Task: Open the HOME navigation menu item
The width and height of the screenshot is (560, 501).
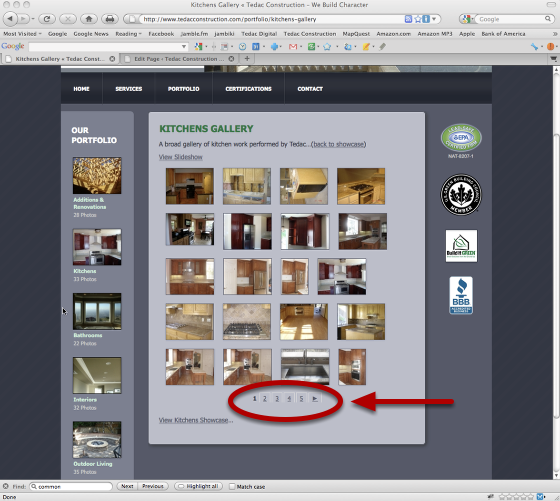Action: [x=81, y=89]
